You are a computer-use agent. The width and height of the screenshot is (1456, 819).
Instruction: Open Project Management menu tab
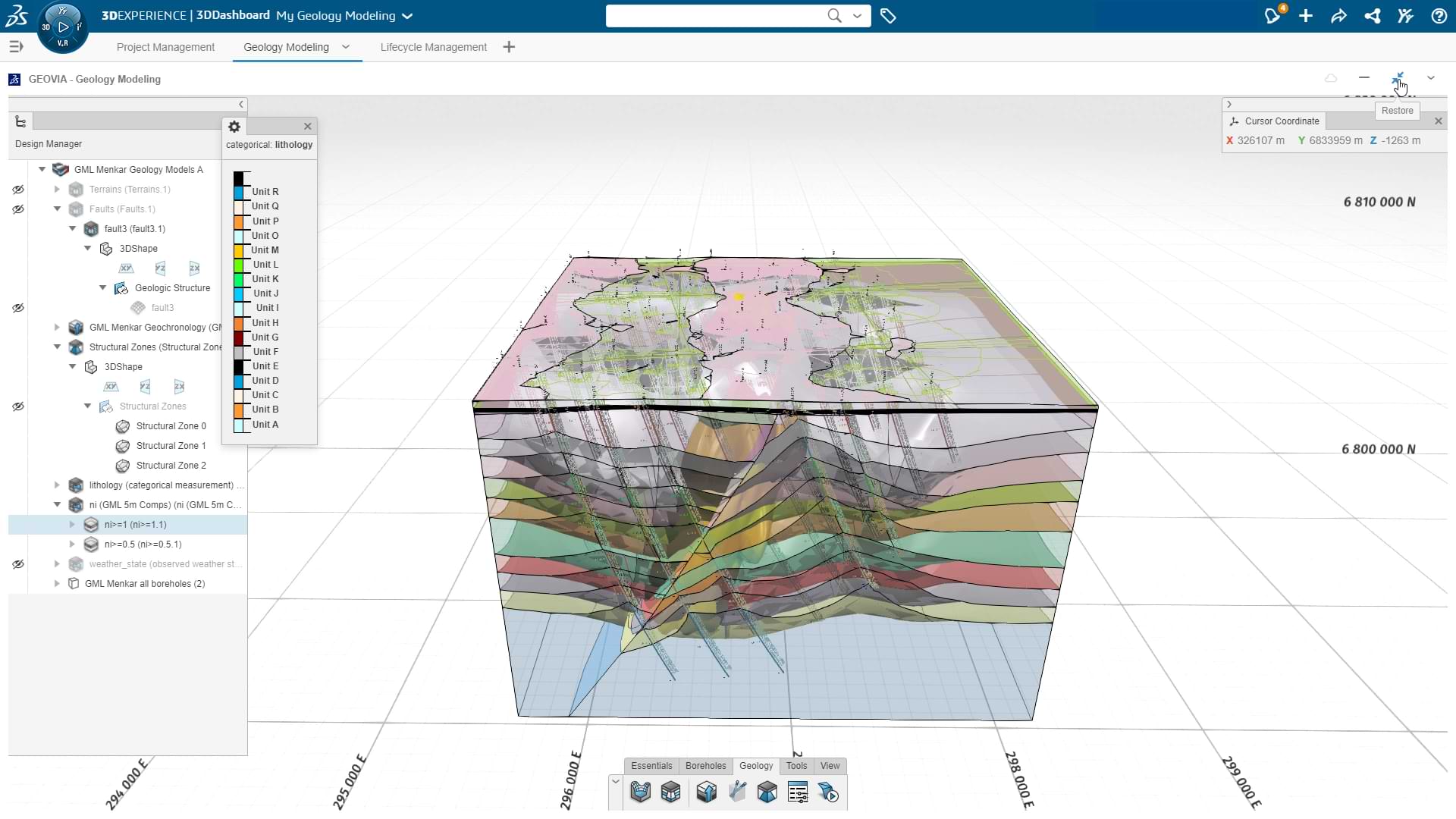pyautogui.click(x=165, y=47)
